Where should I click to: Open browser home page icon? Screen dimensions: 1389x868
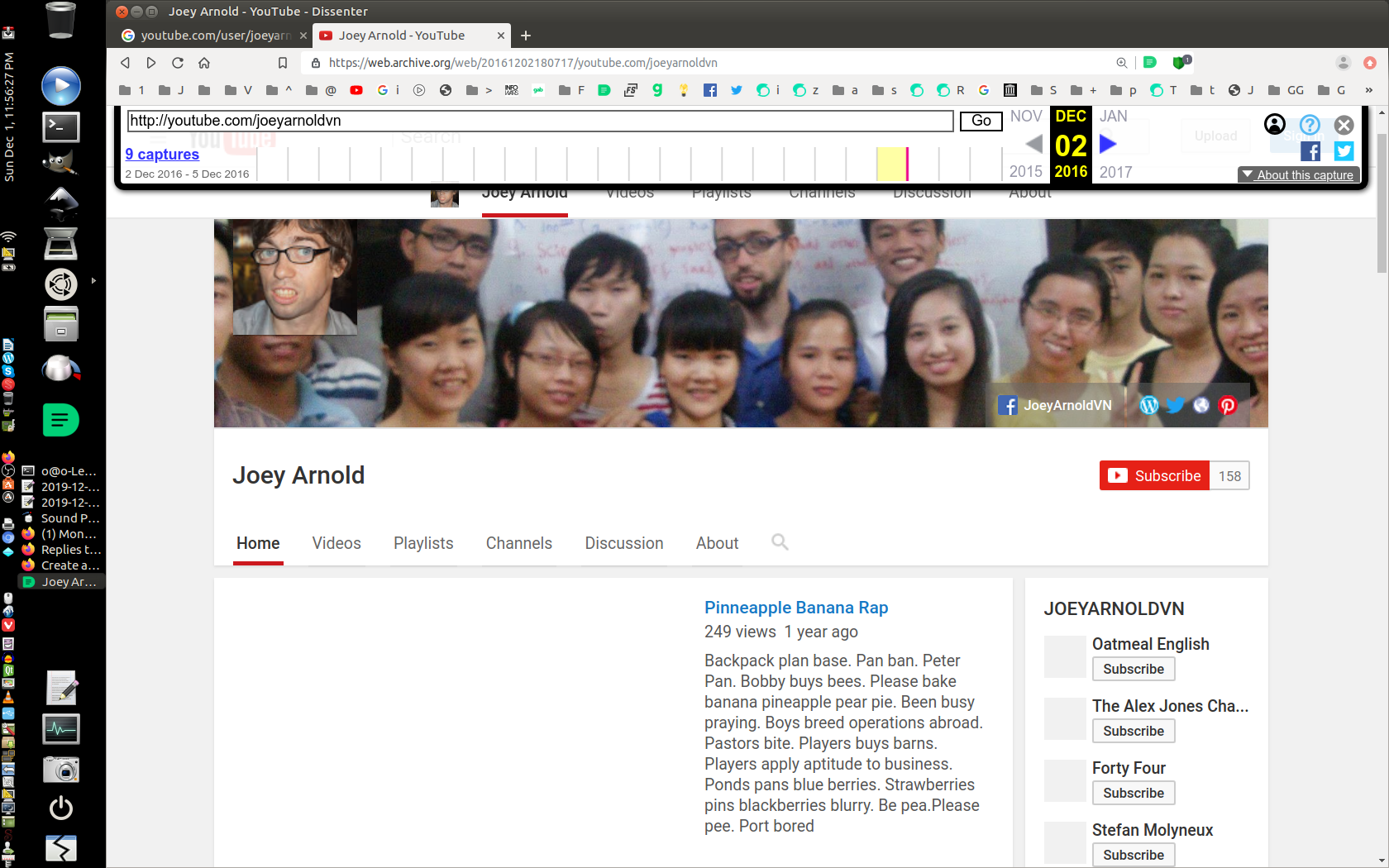coord(204,63)
